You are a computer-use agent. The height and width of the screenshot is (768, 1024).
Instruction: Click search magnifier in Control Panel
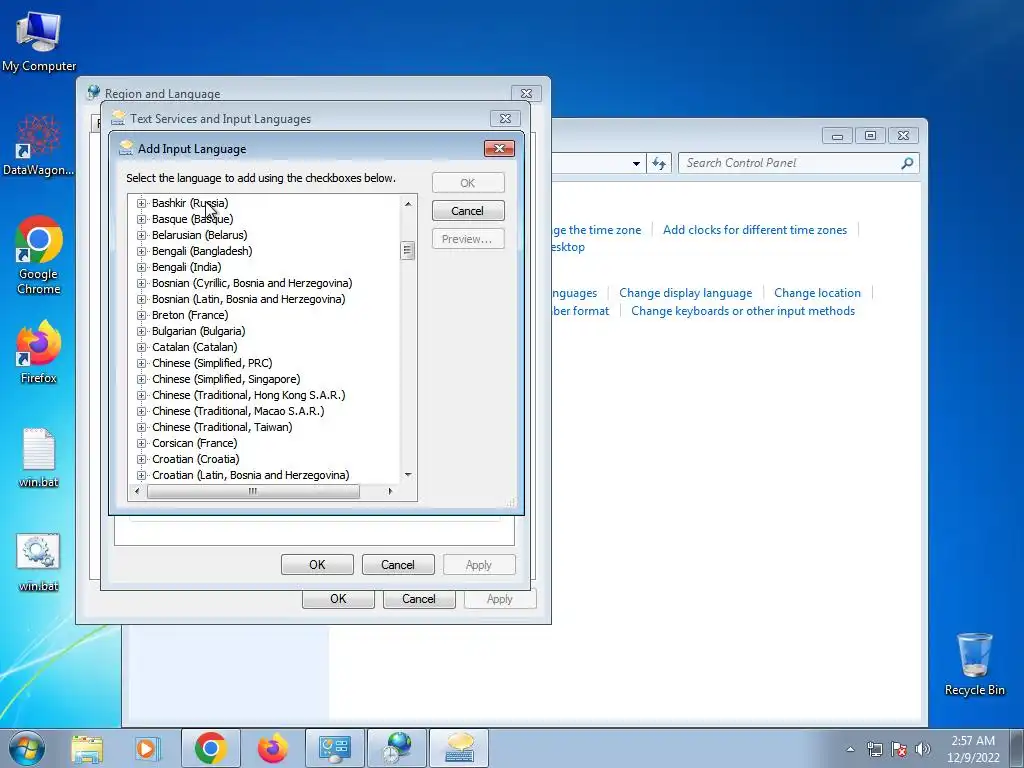coord(907,163)
